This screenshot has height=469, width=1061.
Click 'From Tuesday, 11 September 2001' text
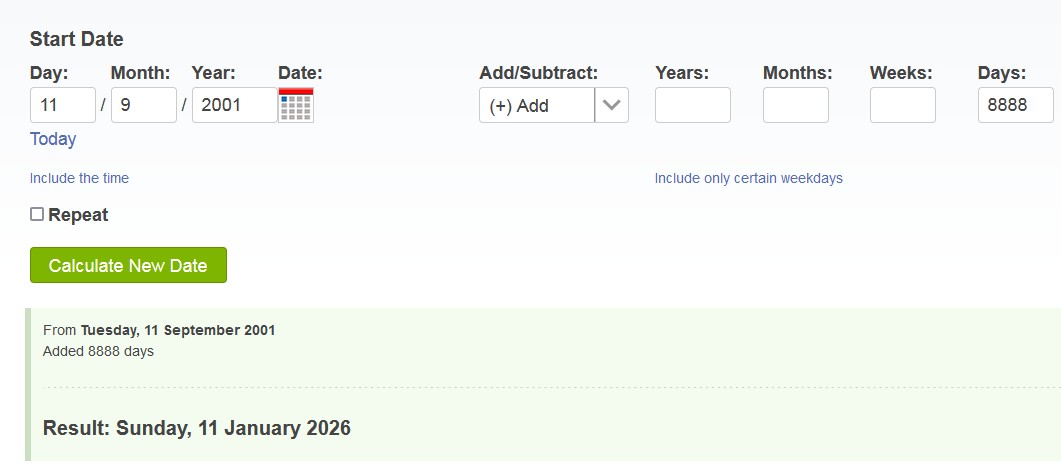(x=159, y=330)
